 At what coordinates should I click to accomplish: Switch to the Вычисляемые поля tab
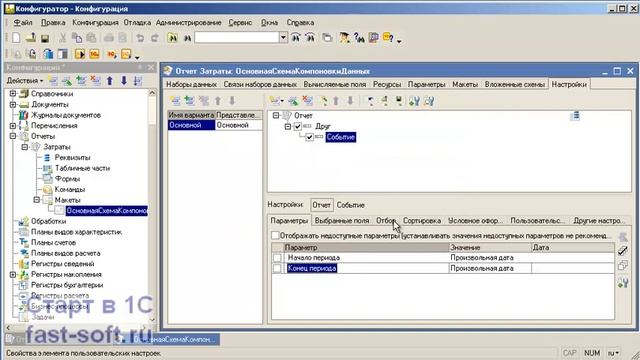(x=334, y=84)
